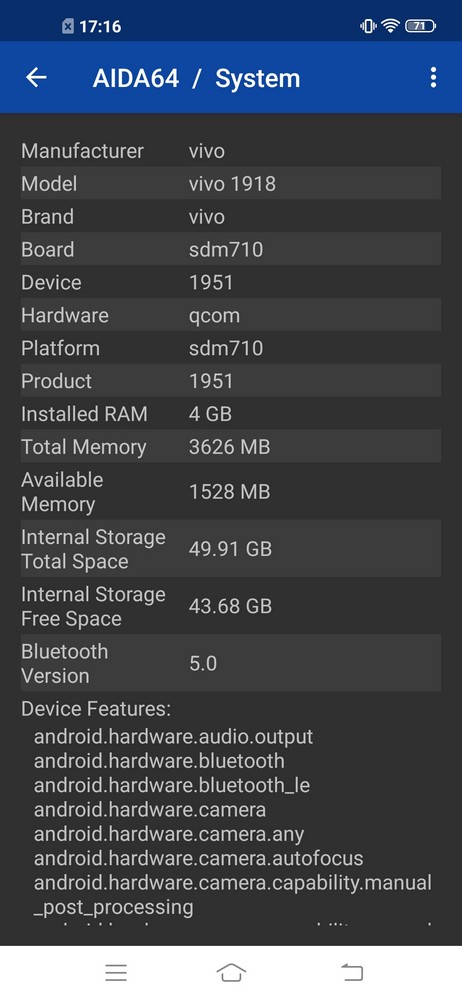Tap the Android back navigation button
This screenshot has width=462, height=1000.
(351, 972)
